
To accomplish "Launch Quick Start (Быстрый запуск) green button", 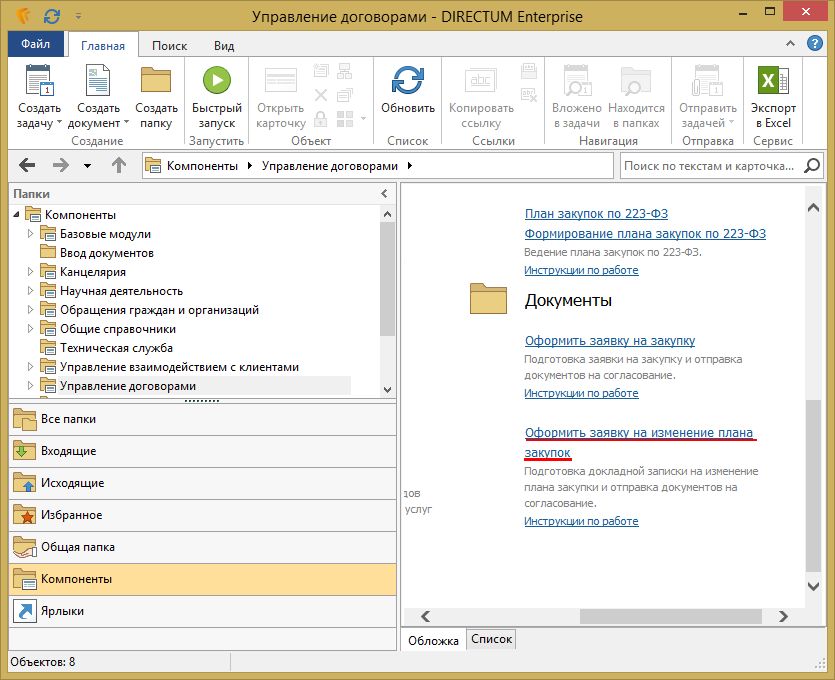I will [x=217, y=82].
